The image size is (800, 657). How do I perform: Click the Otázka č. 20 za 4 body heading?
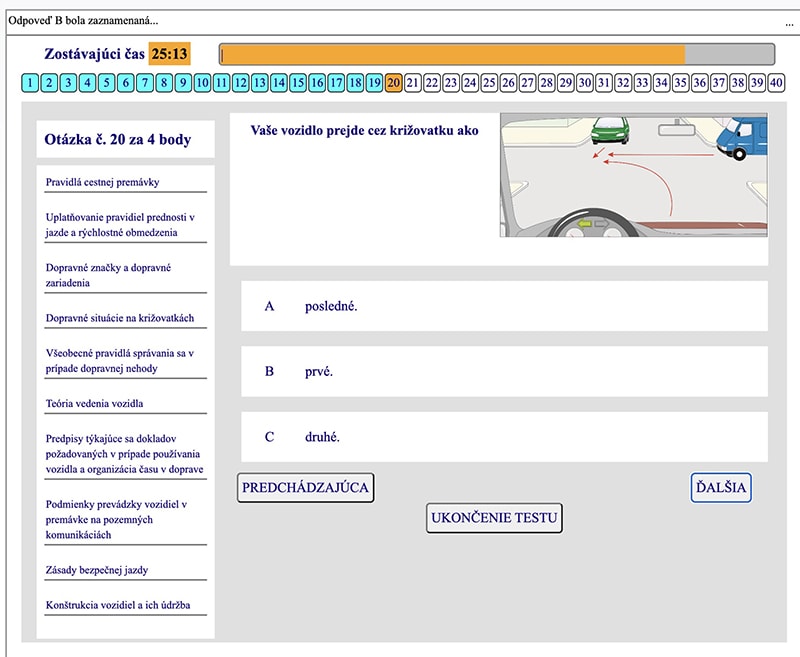click(x=118, y=139)
